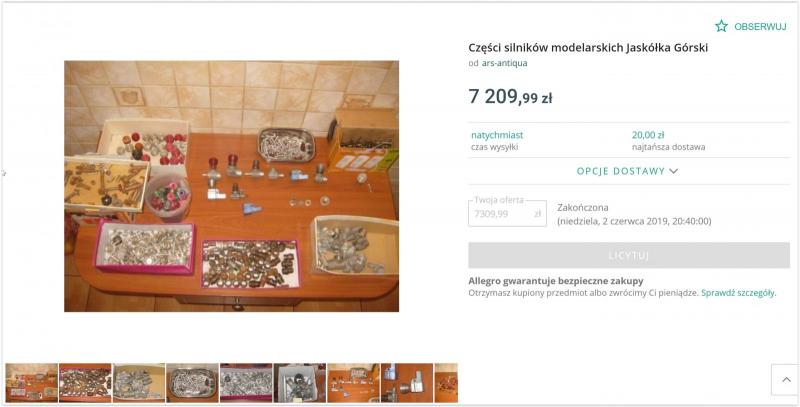Image resolution: width=800 pixels, height=407 pixels.
Task: Select the seventh thumbnail of engines on table
Action: pyautogui.click(x=353, y=383)
